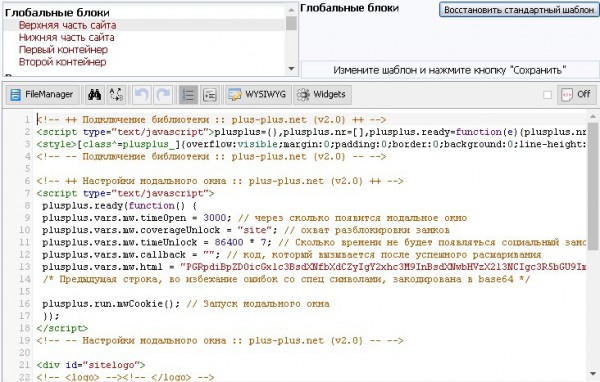Open the FileManager tool
Viewport: 600px width, 382px height.
pyautogui.click(x=42, y=95)
